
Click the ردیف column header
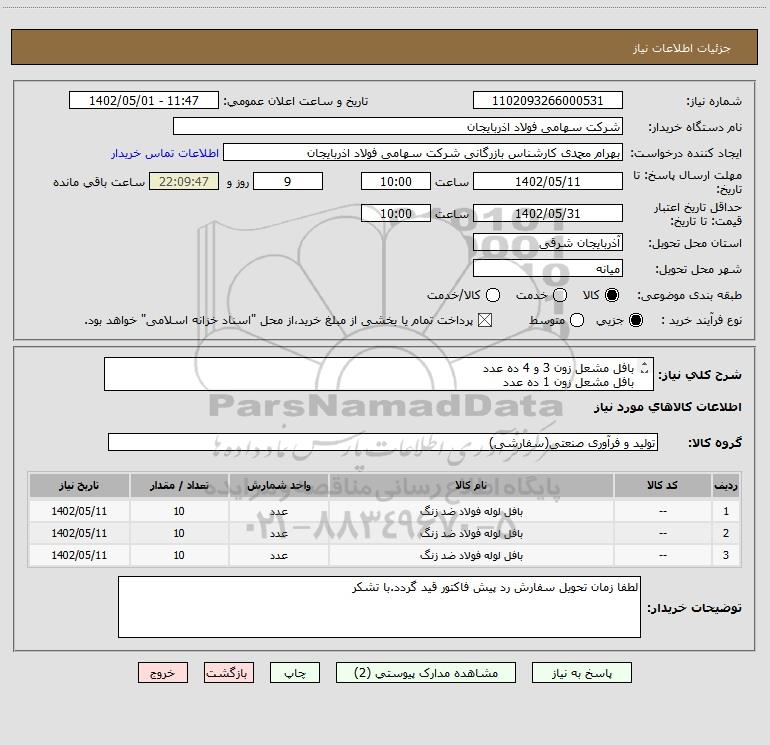[x=726, y=485]
